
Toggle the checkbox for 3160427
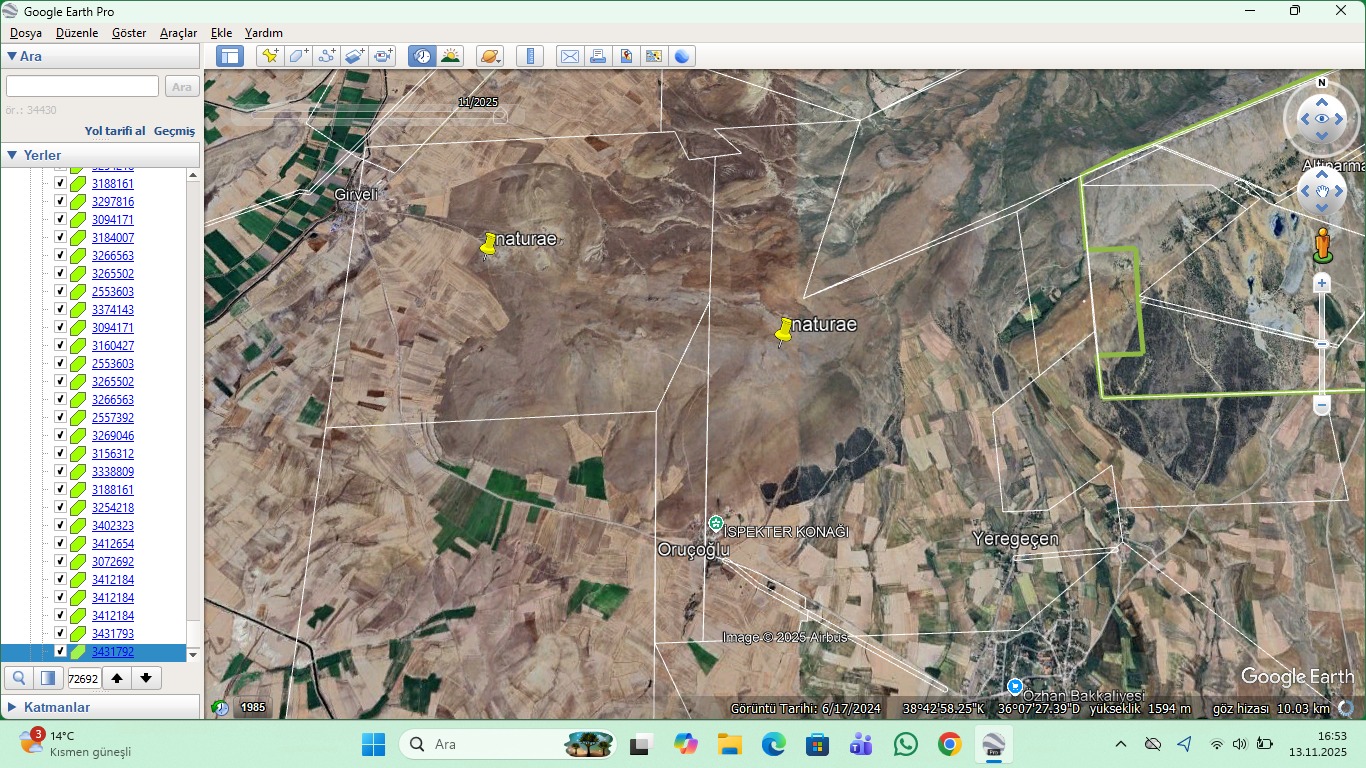[60, 346]
